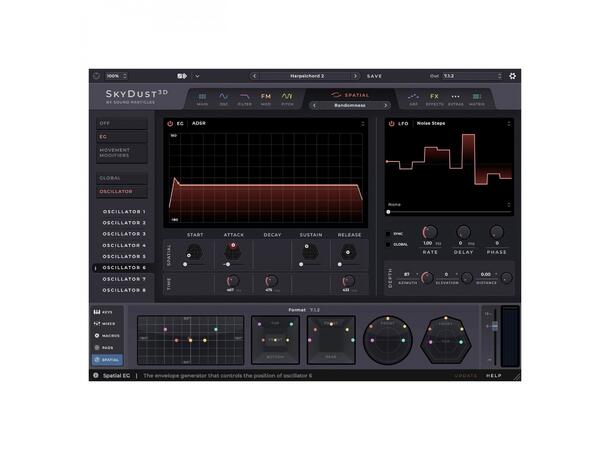The width and height of the screenshot is (610, 450).
Task: Click the dice randomize icon in top bar
Action: (x=182, y=76)
